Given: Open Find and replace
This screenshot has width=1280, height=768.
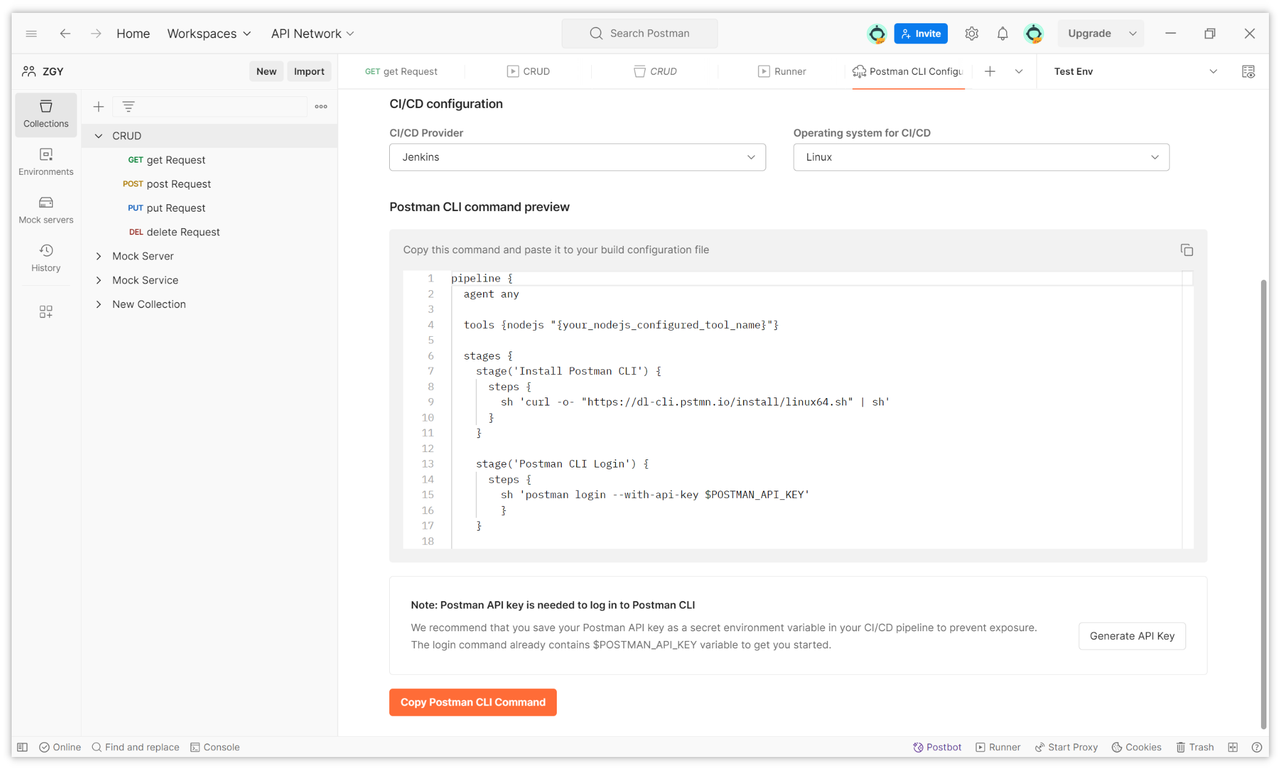Looking at the screenshot, I should pyautogui.click(x=135, y=747).
